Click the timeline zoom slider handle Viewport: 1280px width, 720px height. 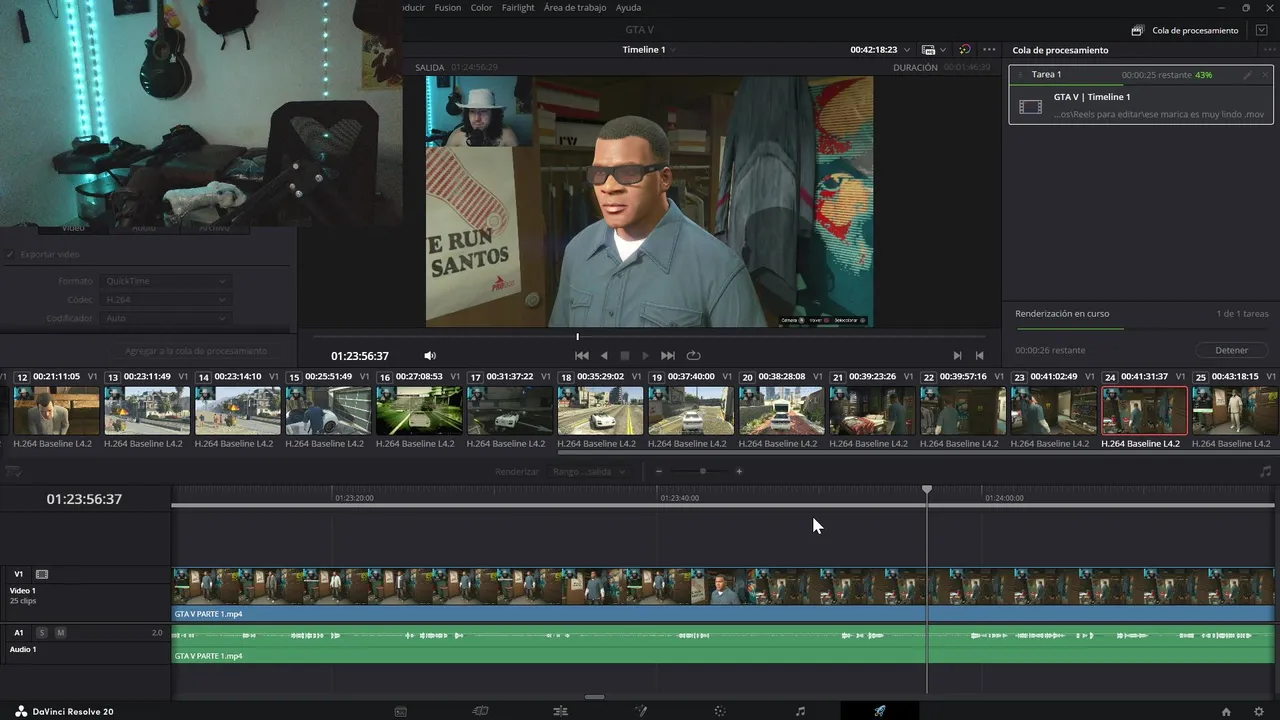pos(703,471)
